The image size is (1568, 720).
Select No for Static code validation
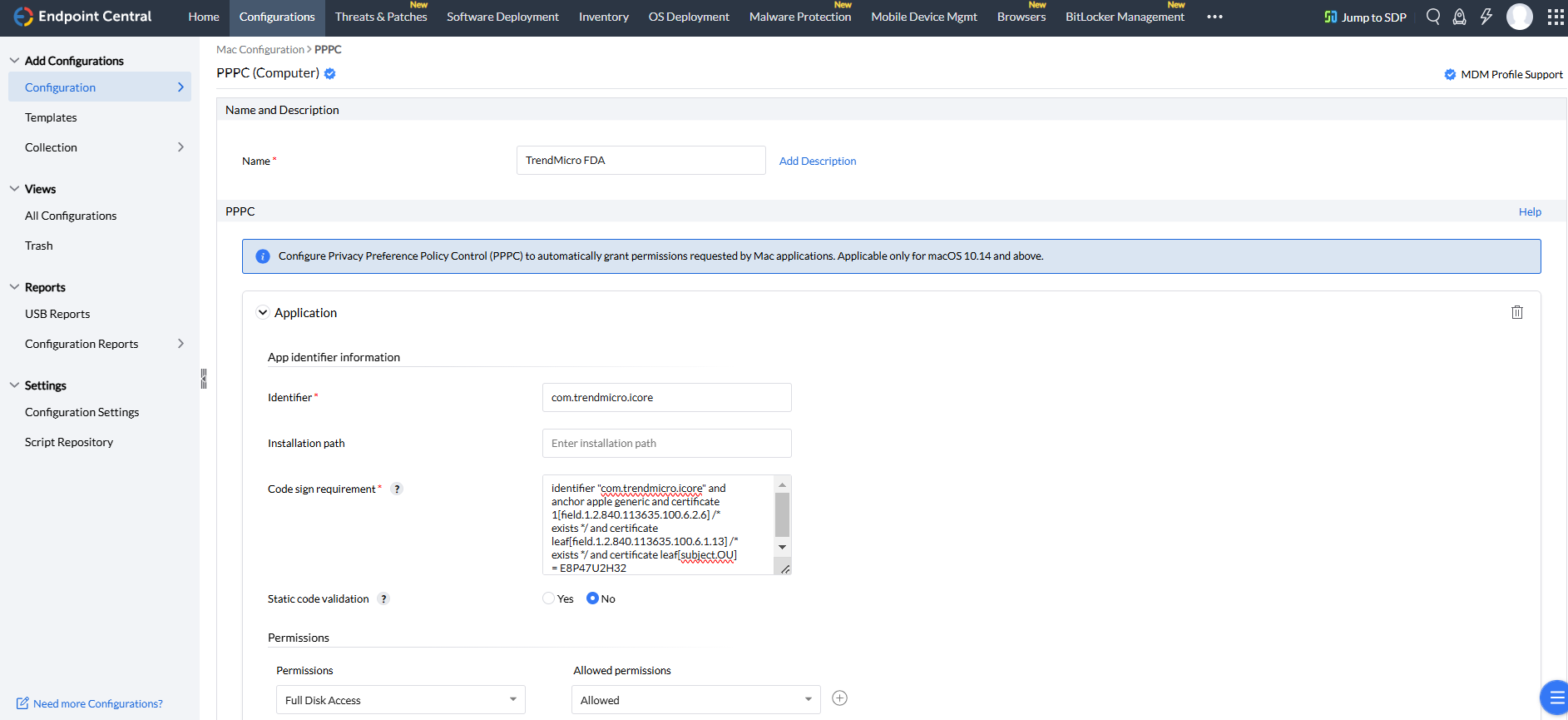point(592,598)
